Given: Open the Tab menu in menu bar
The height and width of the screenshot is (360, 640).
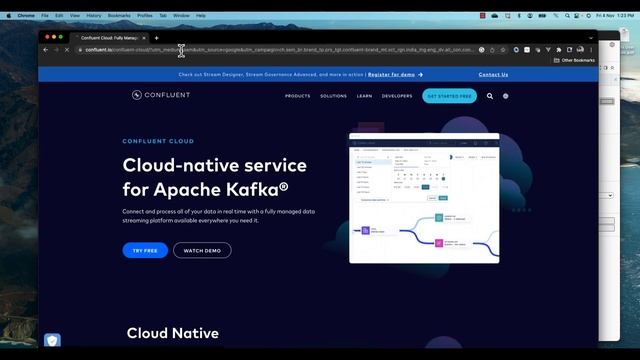Looking at the screenshot, I should coord(163,16).
